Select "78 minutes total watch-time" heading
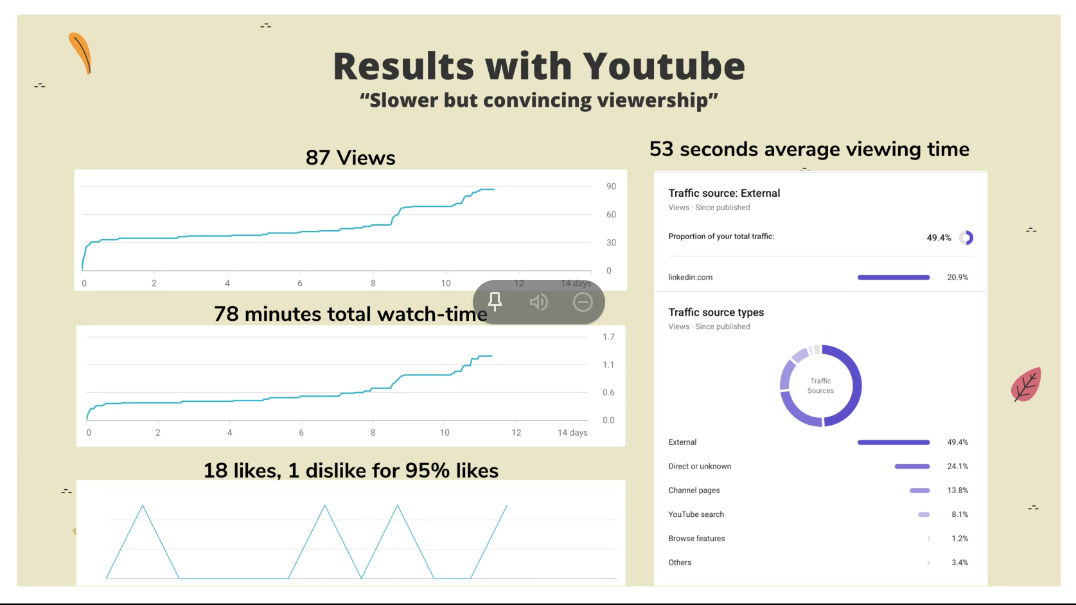1076x605 pixels. (351, 314)
